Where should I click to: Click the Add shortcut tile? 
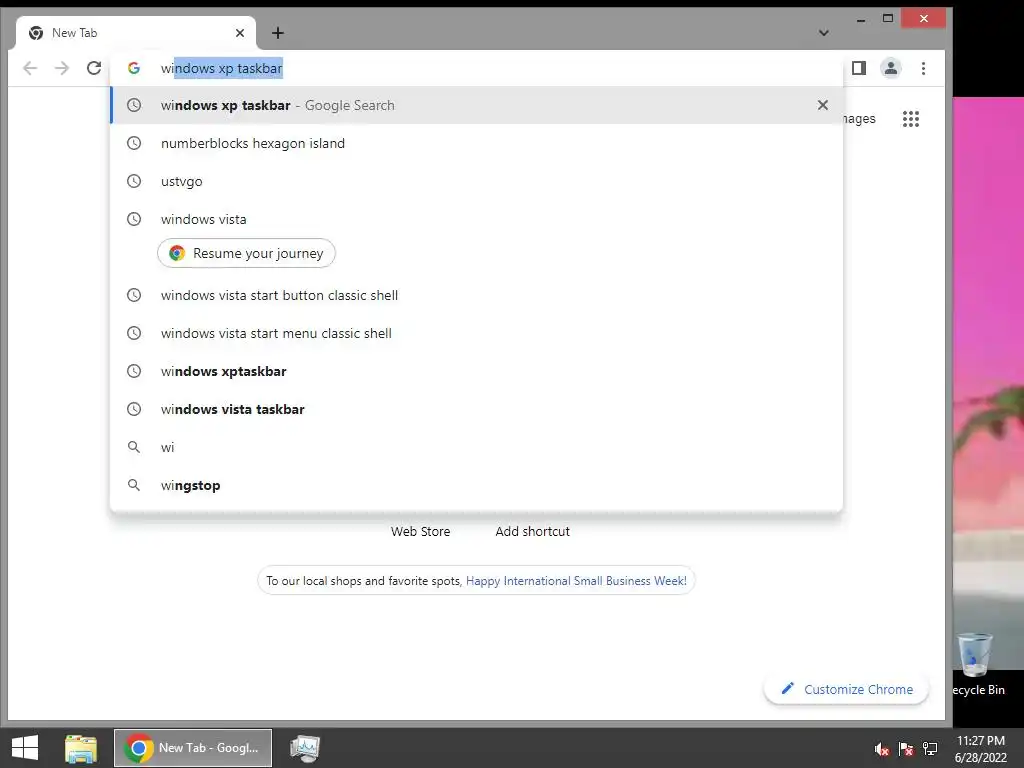[x=532, y=532]
